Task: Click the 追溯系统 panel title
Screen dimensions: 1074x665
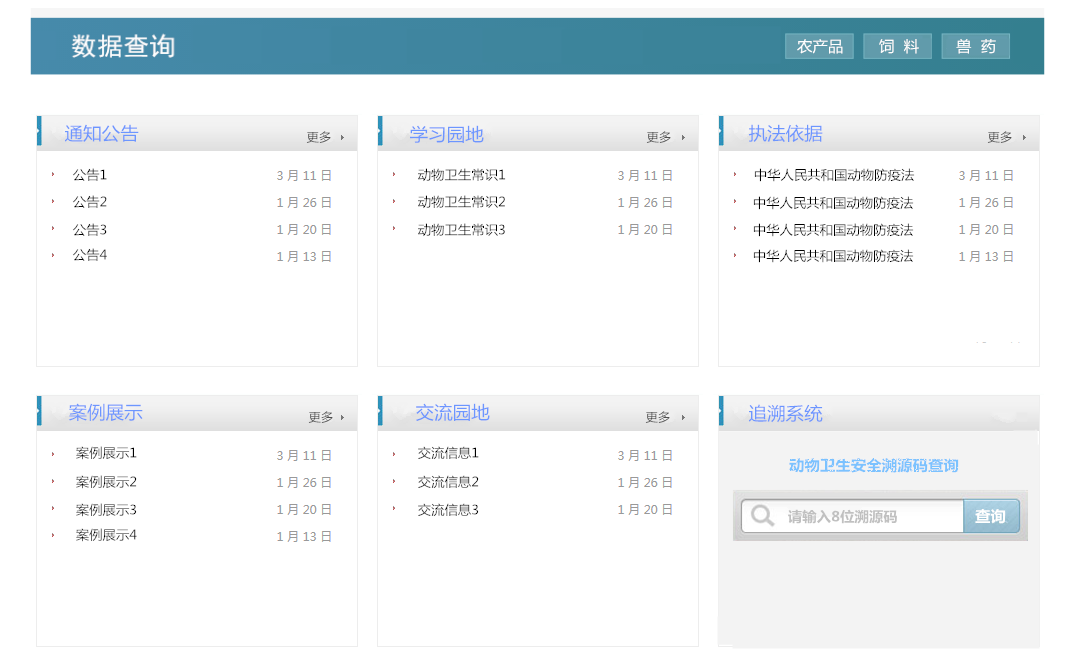Action: [785, 413]
